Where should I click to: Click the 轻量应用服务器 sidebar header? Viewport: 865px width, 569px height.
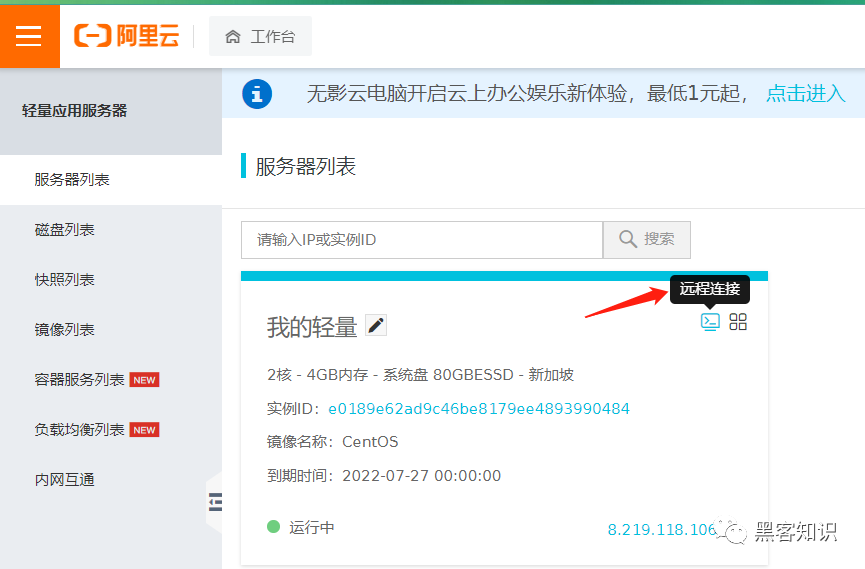pyautogui.click(x=74, y=111)
